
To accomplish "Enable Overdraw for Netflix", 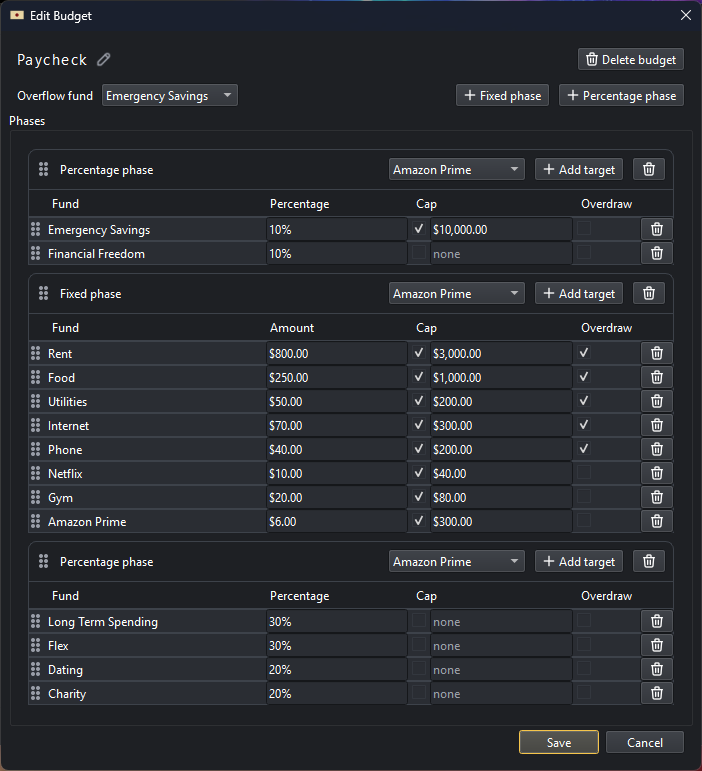I will tap(584, 473).
